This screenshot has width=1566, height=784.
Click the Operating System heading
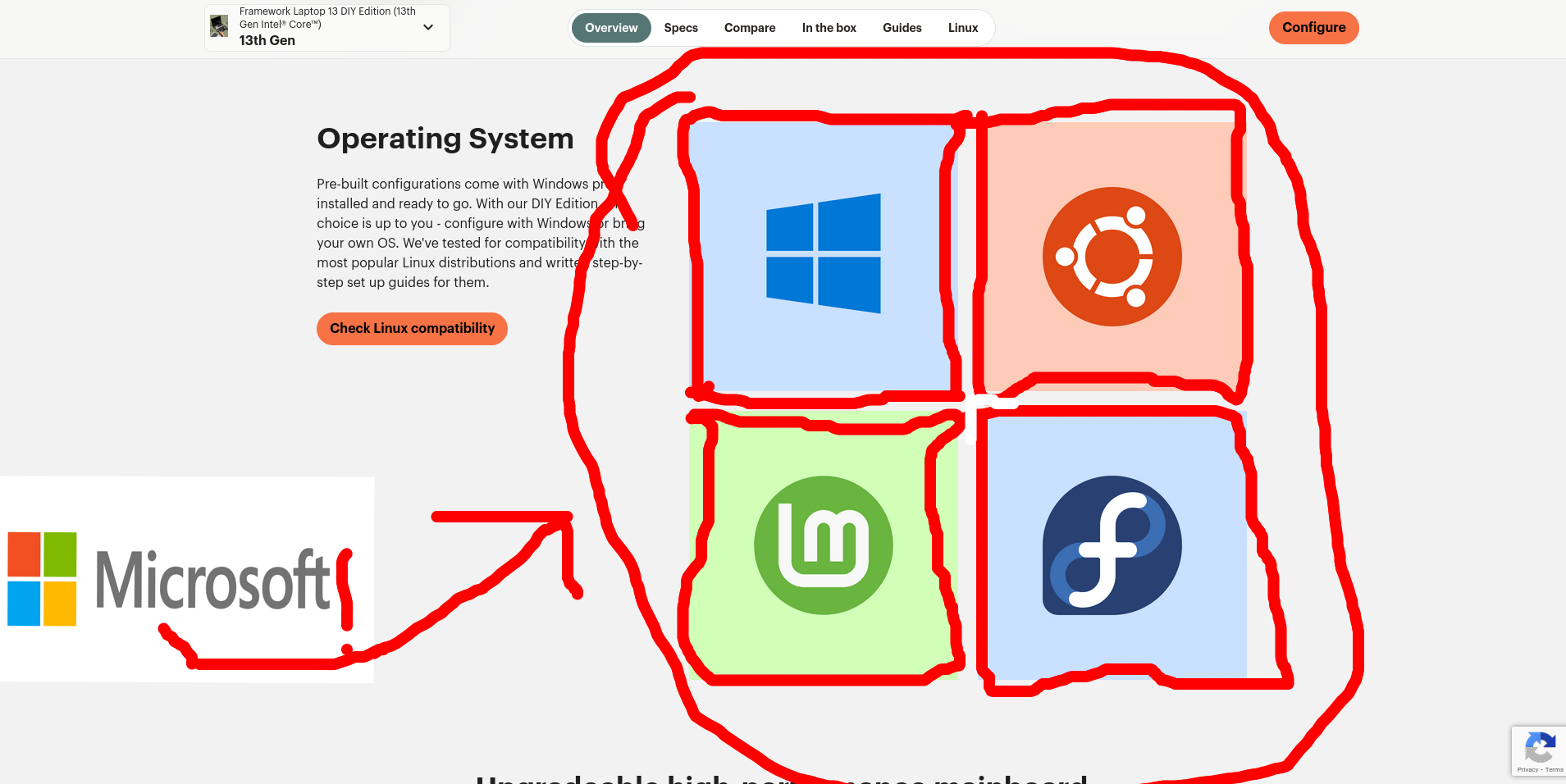(x=445, y=139)
